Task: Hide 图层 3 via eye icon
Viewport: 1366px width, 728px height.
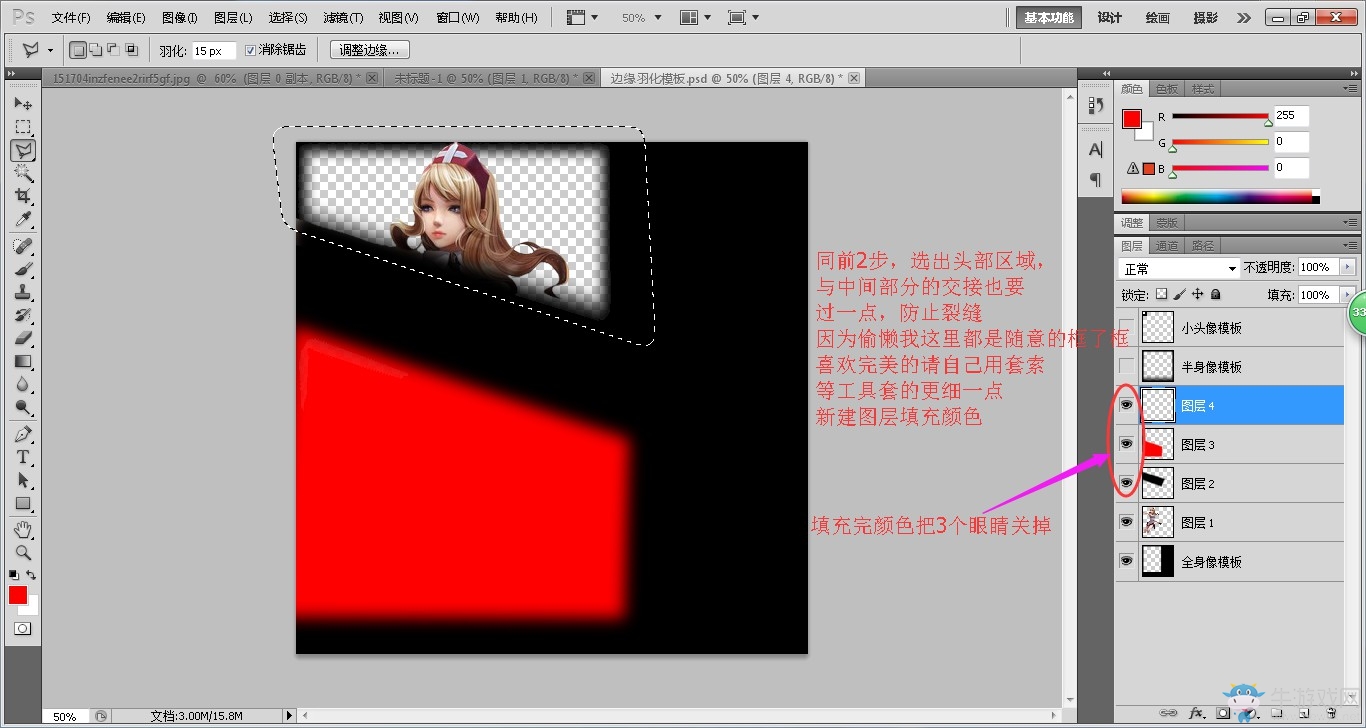Action: [1127, 444]
